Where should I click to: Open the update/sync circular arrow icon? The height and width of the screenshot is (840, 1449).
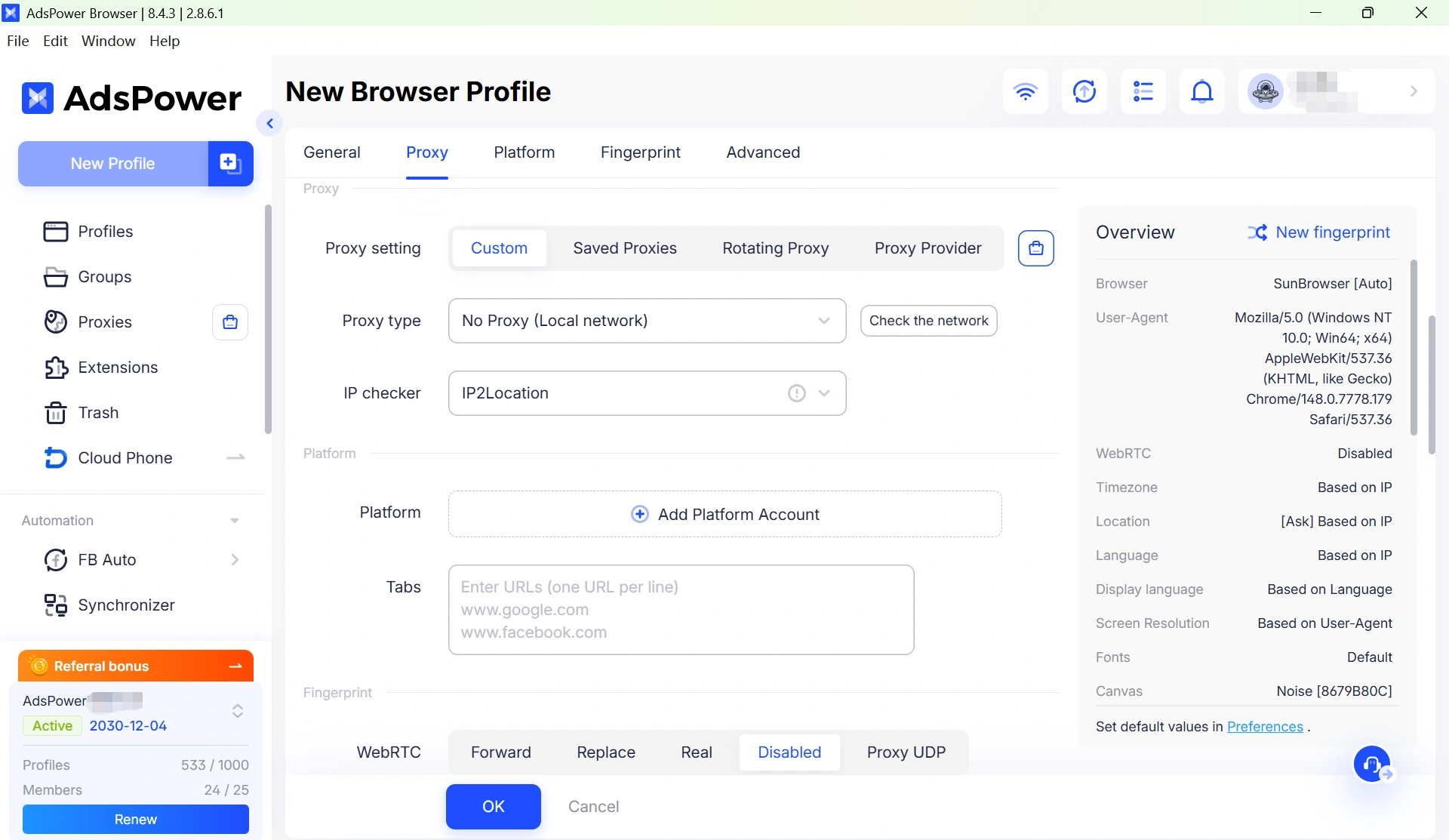click(1084, 91)
